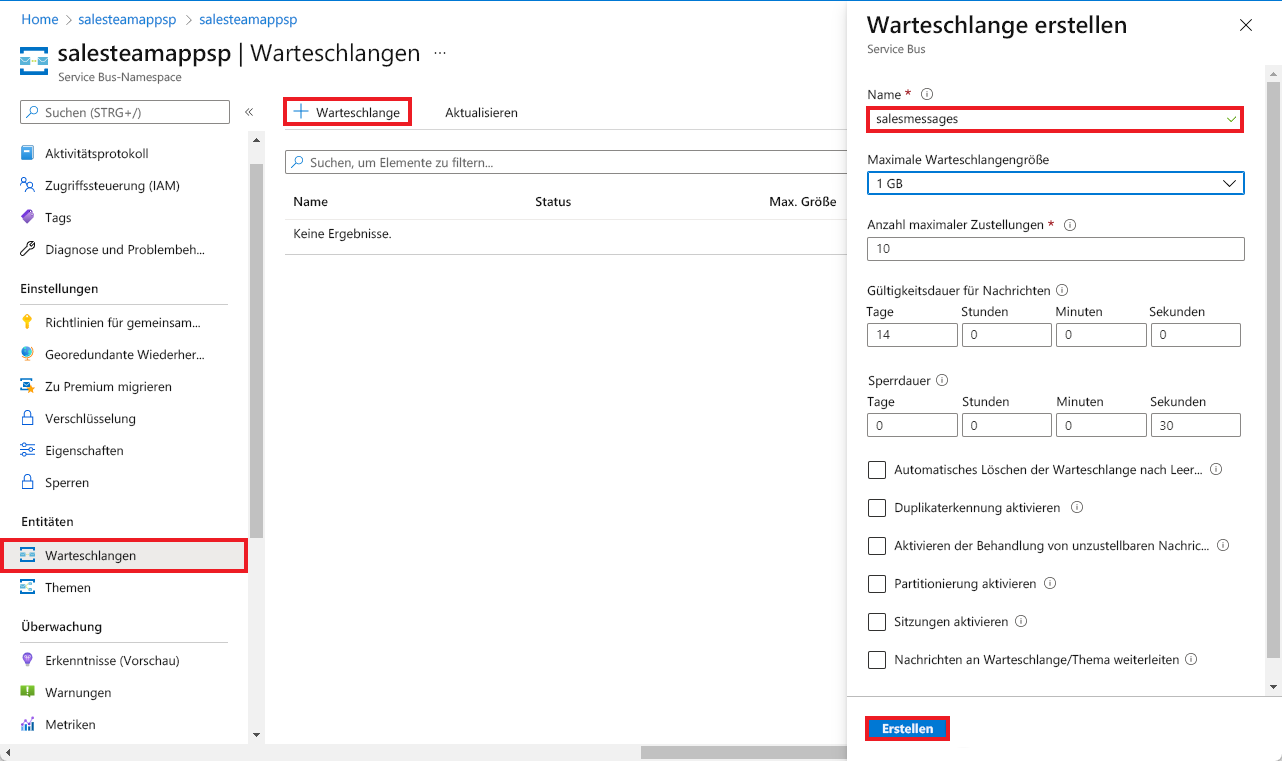The height and width of the screenshot is (761, 1282).
Task: Sort by the Status column header
Action: 553,202
